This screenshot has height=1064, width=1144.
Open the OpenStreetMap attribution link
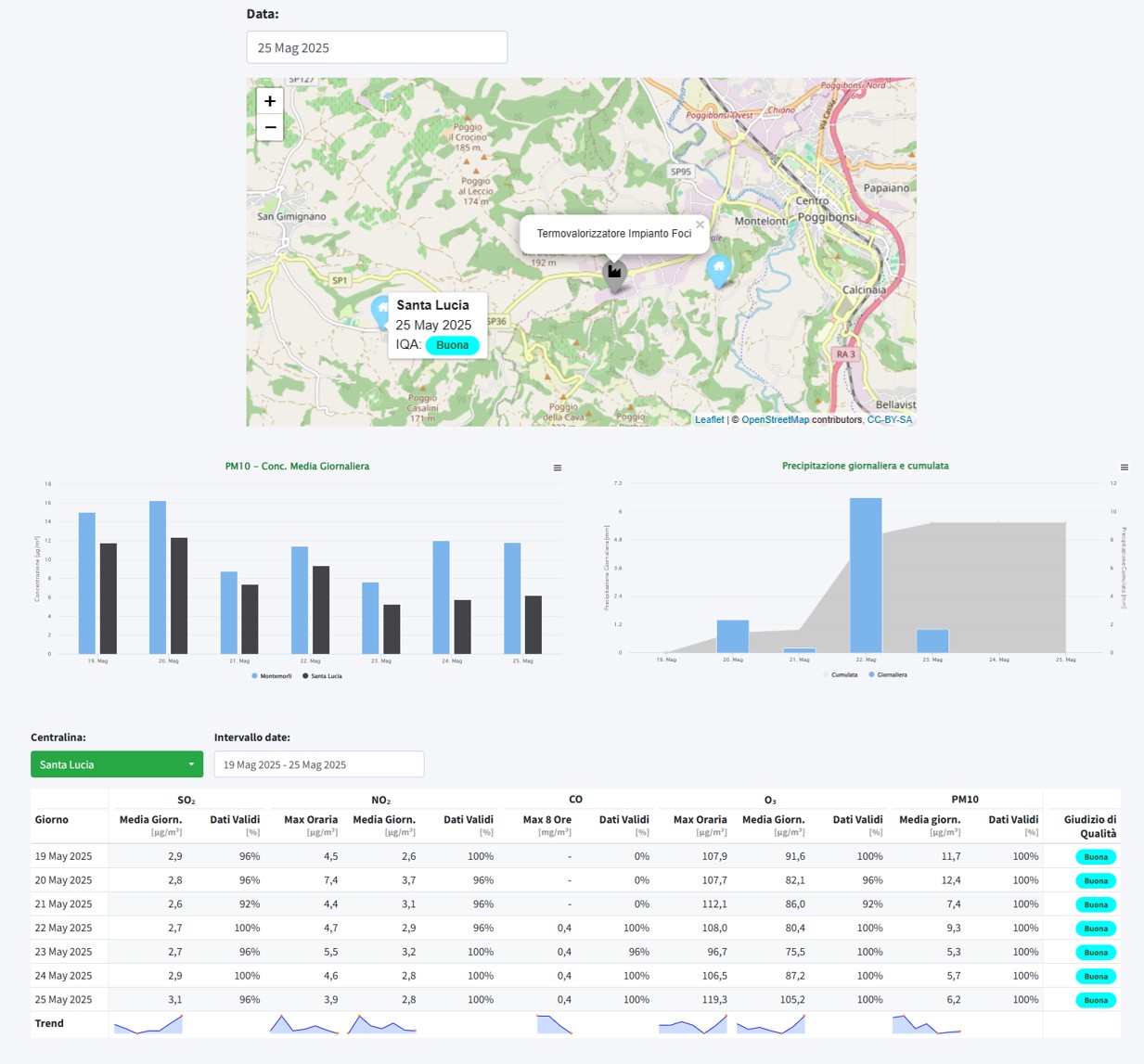pyautogui.click(x=775, y=420)
